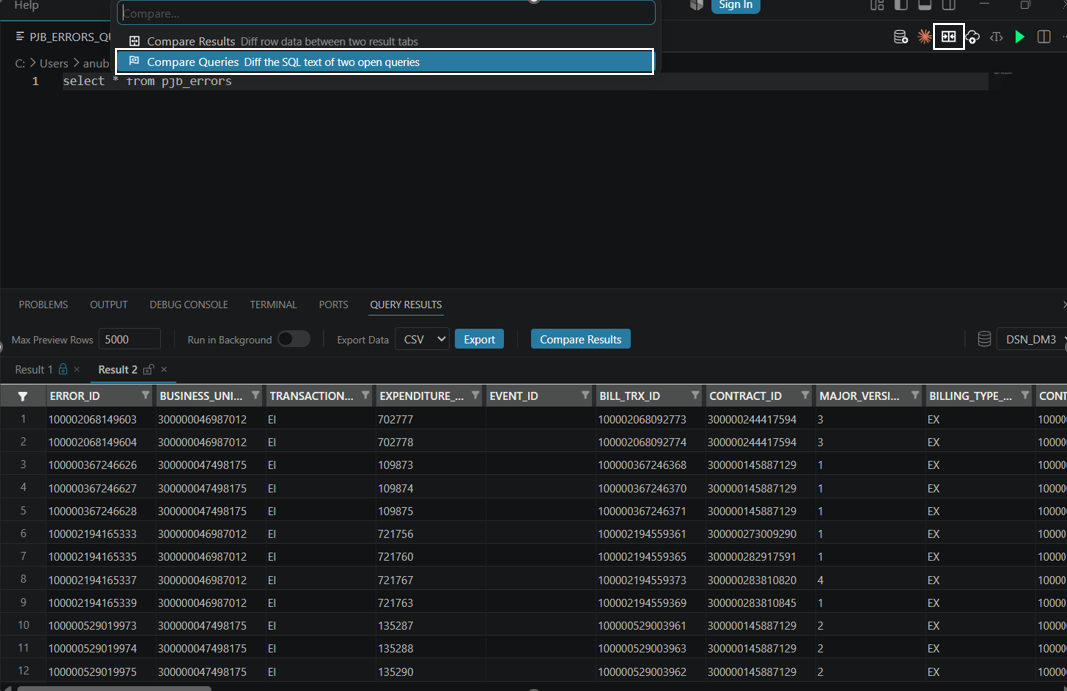Select cell 100000367246368 in BILL_TRX_ID

click(x=642, y=465)
